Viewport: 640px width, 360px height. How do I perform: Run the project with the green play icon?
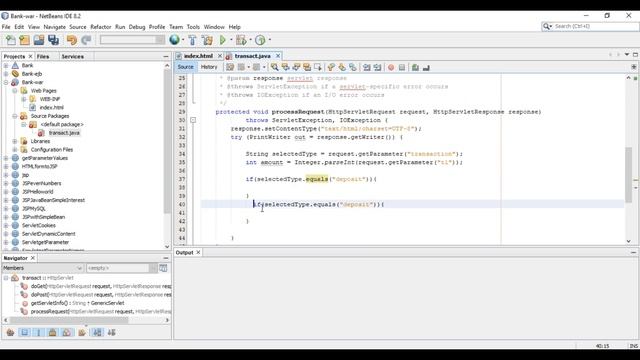click(223, 40)
